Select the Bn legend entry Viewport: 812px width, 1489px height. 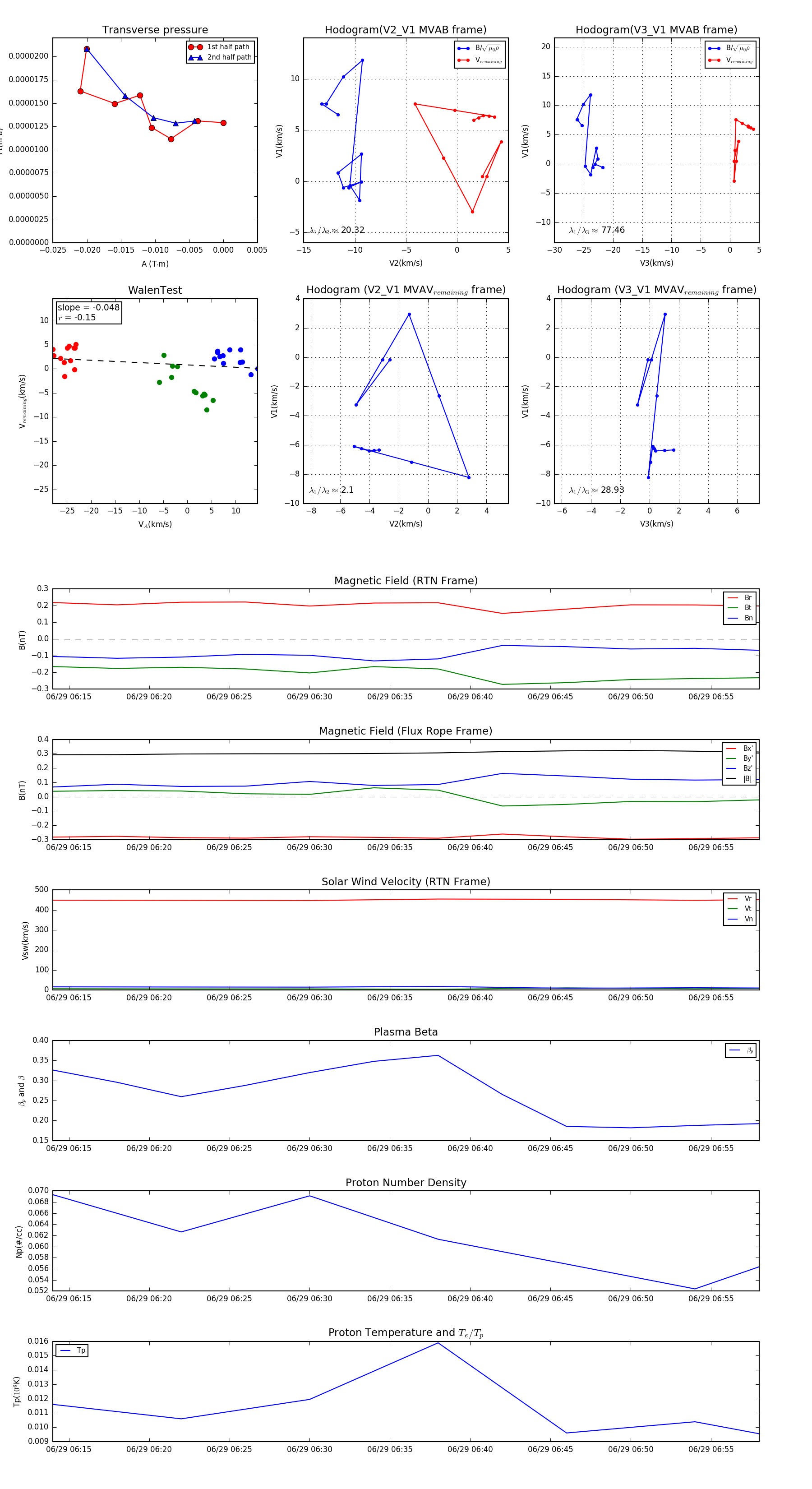click(740, 619)
